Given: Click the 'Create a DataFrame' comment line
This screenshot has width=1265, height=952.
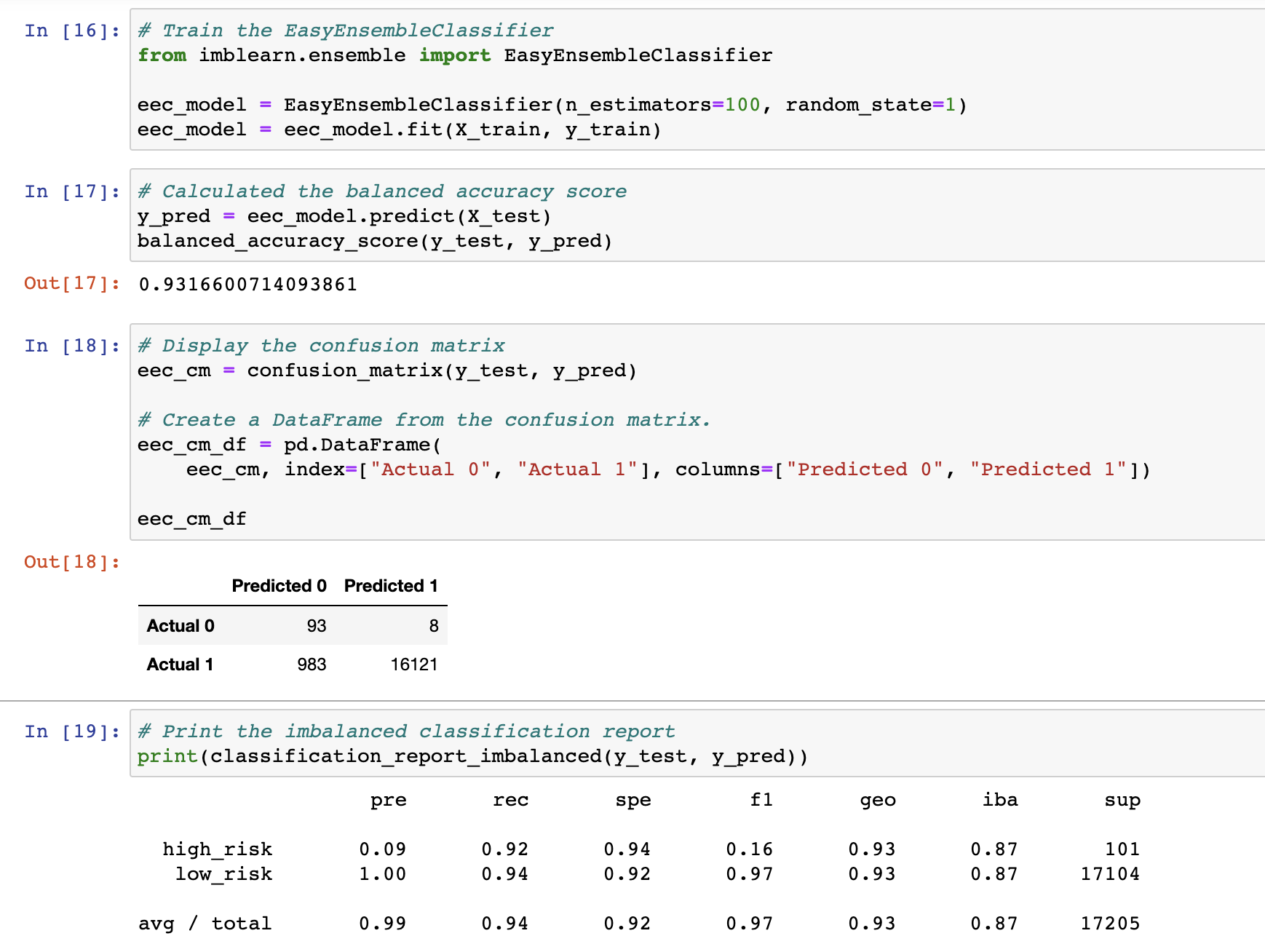Looking at the screenshot, I should coord(424,420).
